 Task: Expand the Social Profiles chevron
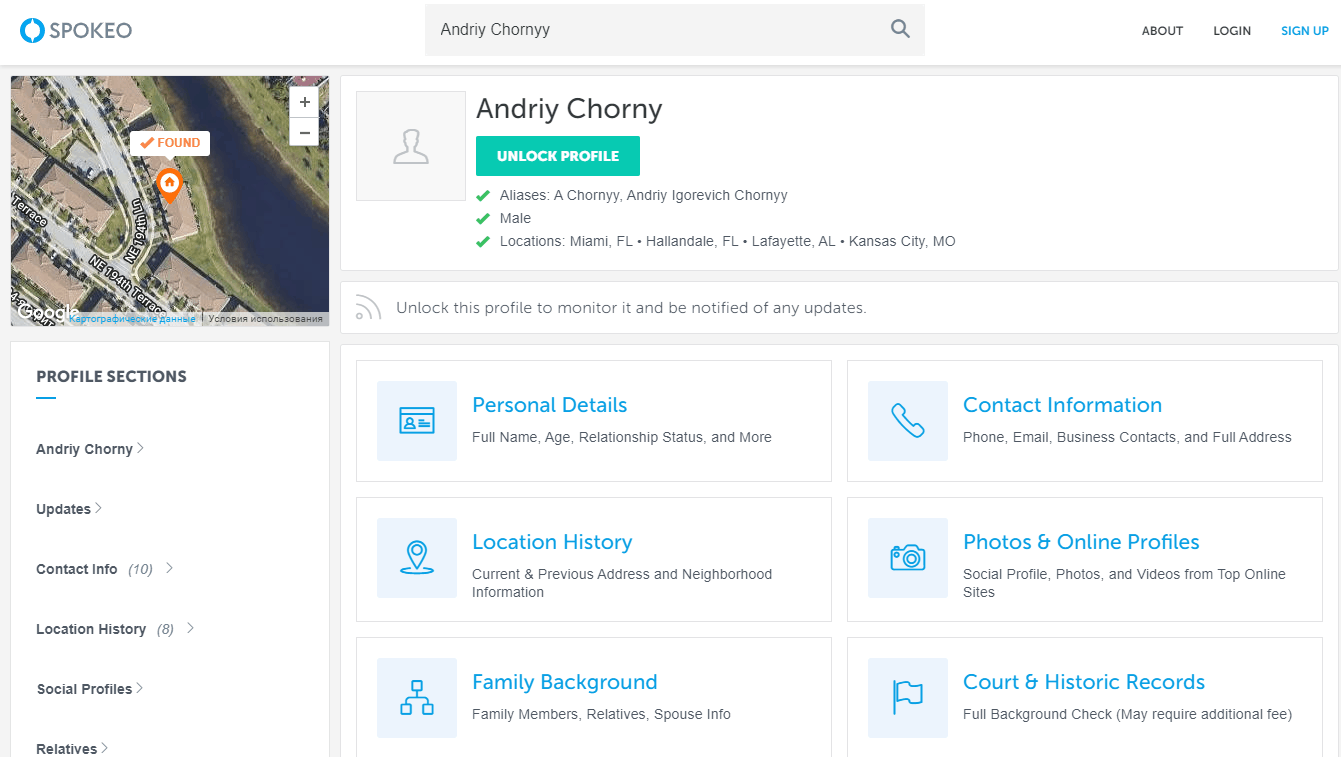(140, 688)
